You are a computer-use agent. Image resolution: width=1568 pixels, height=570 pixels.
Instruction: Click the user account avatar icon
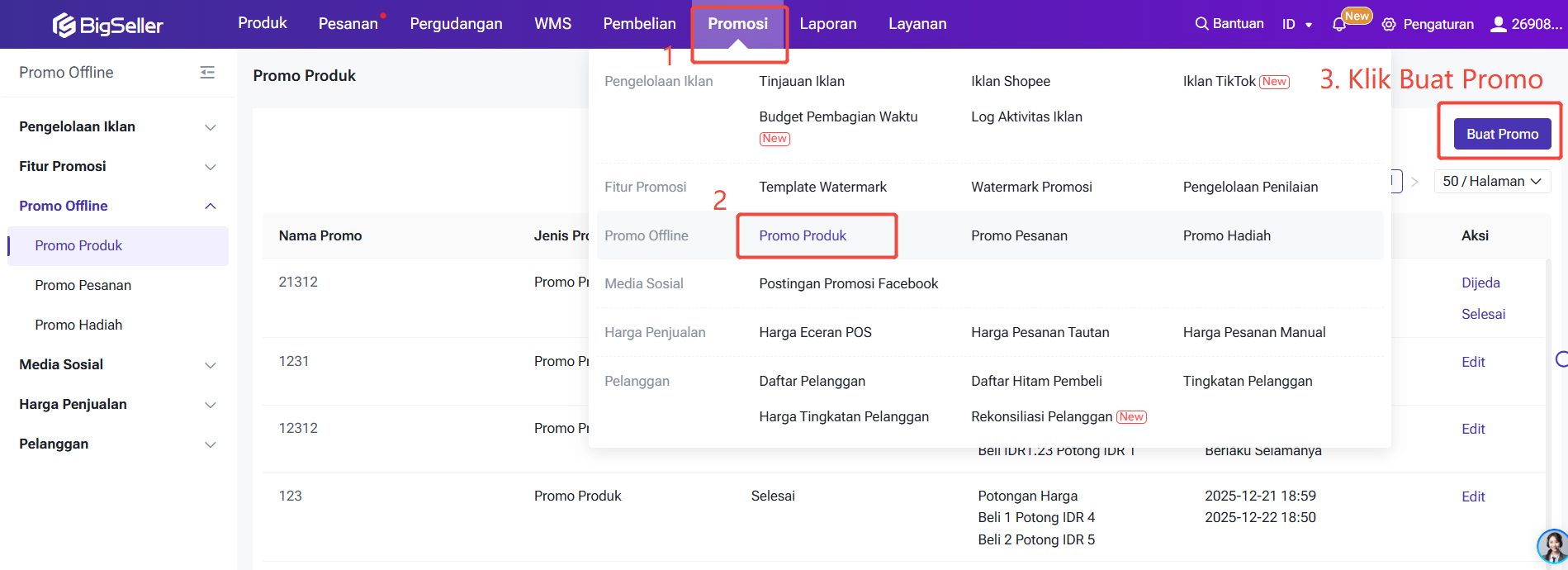pos(1498,24)
